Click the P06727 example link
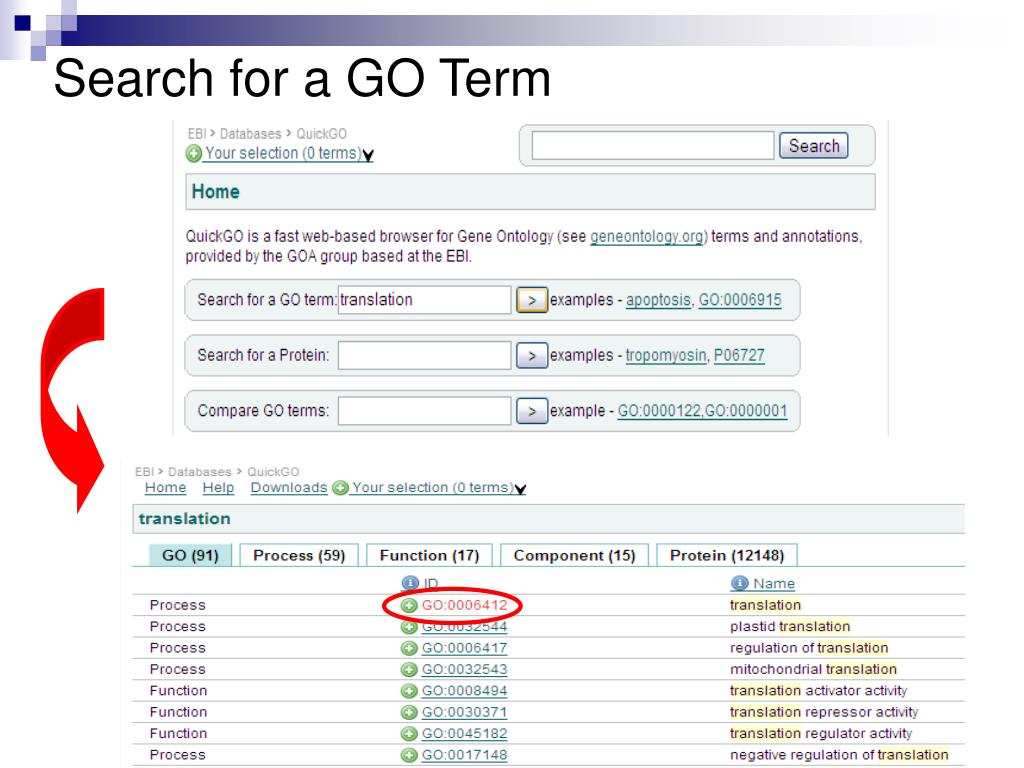The width and height of the screenshot is (1024, 768). click(x=739, y=356)
